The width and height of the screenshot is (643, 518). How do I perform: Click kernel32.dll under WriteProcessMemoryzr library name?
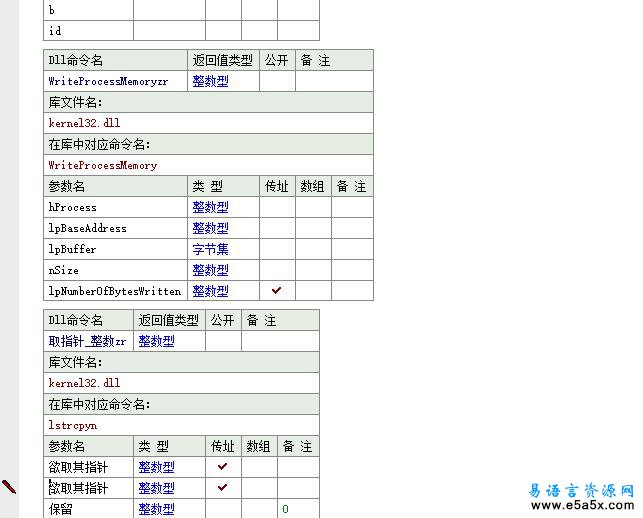[84, 123]
